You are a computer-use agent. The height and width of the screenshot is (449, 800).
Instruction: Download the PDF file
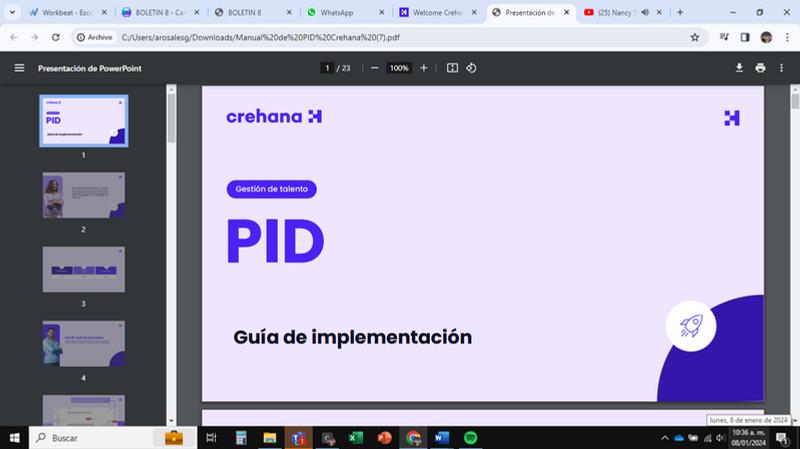click(739, 68)
